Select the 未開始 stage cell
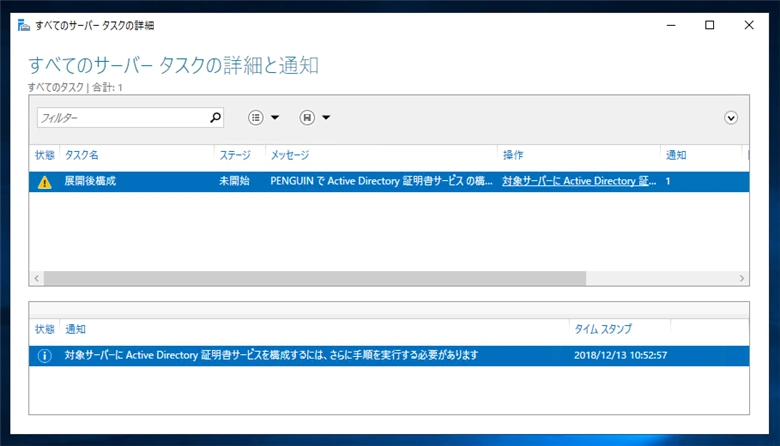This screenshot has height=446, width=780. [x=234, y=181]
